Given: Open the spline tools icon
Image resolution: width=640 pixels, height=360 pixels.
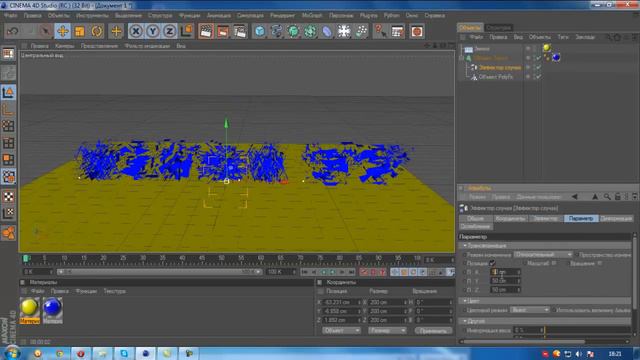Looking at the screenshot, I should click(x=276, y=31).
